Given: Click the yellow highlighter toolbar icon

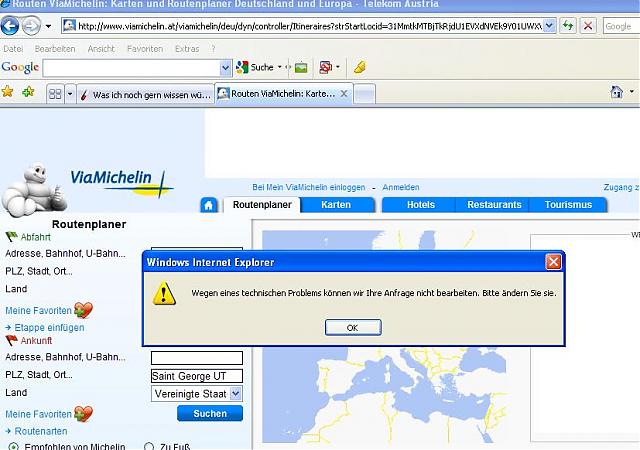Looking at the screenshot, I should pos(360,67).
